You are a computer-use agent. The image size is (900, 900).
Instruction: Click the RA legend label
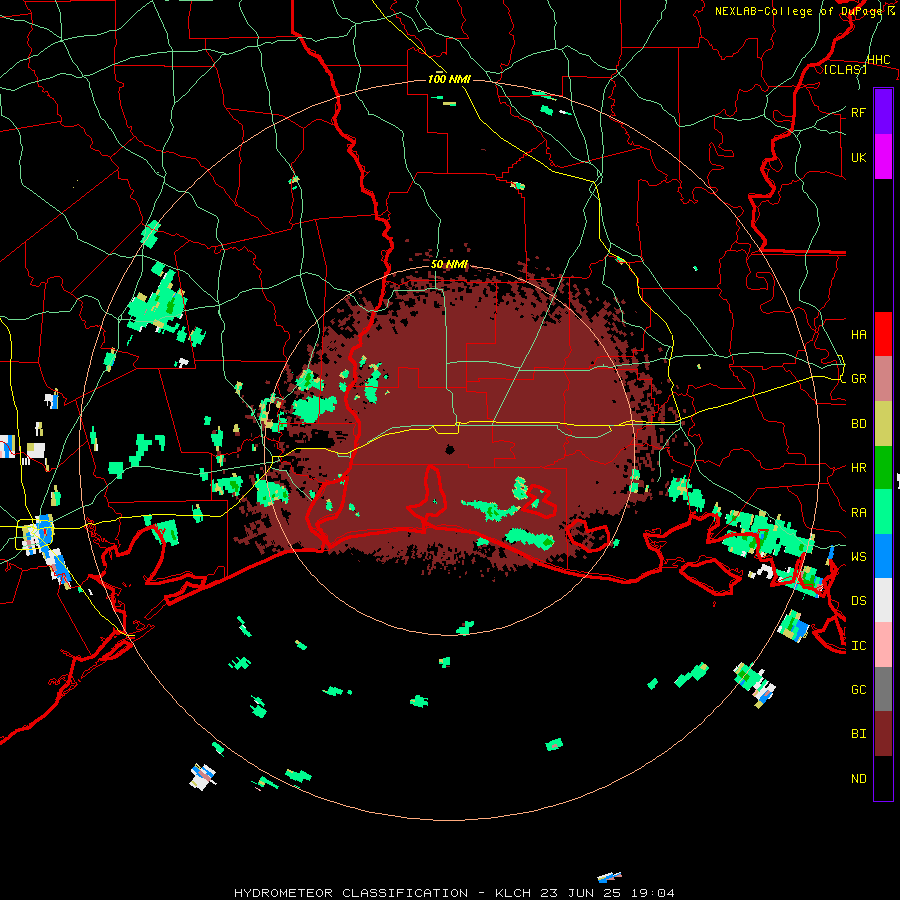pos(858,513)
